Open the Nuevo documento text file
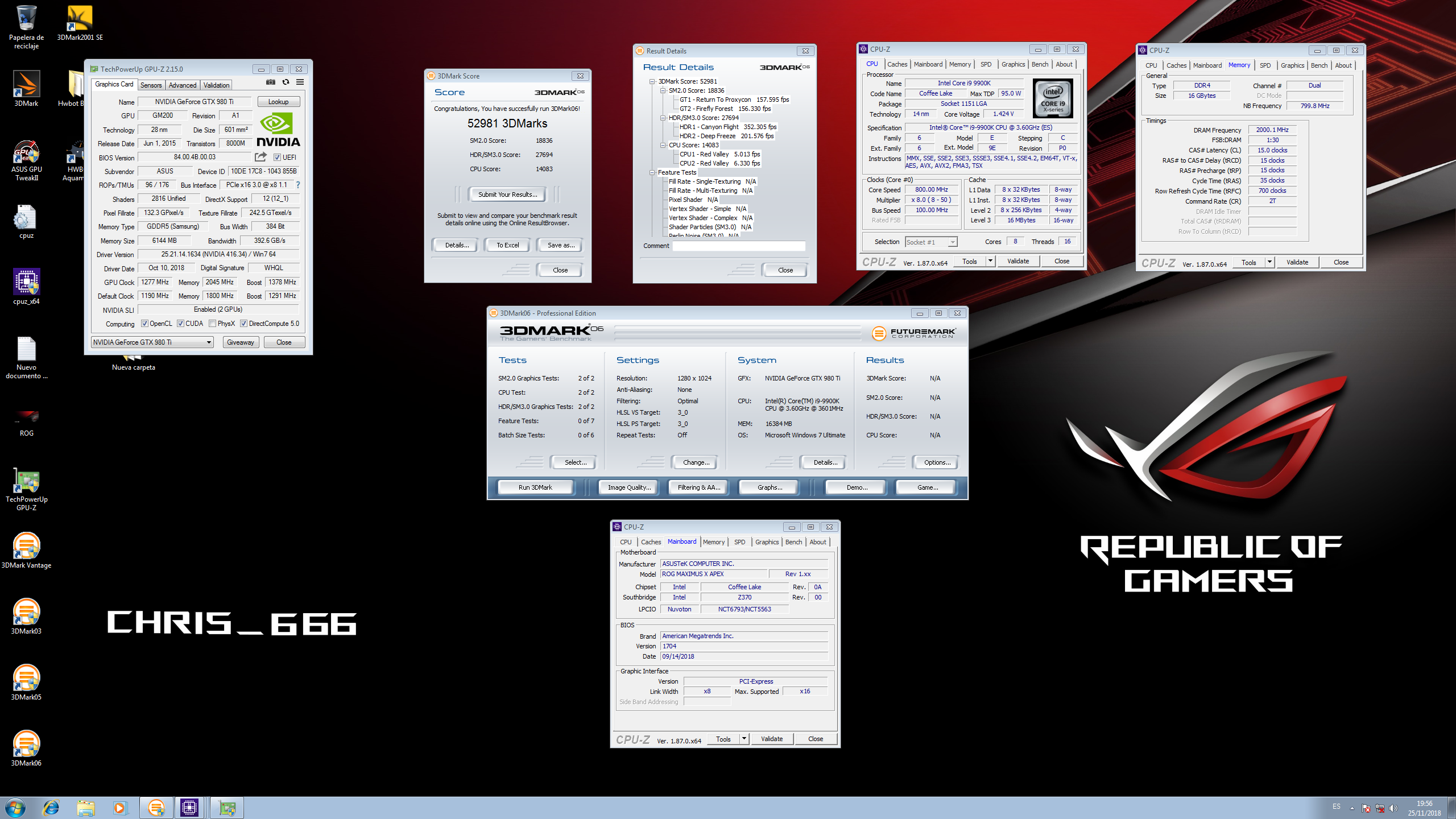 (x=26, y=357)
